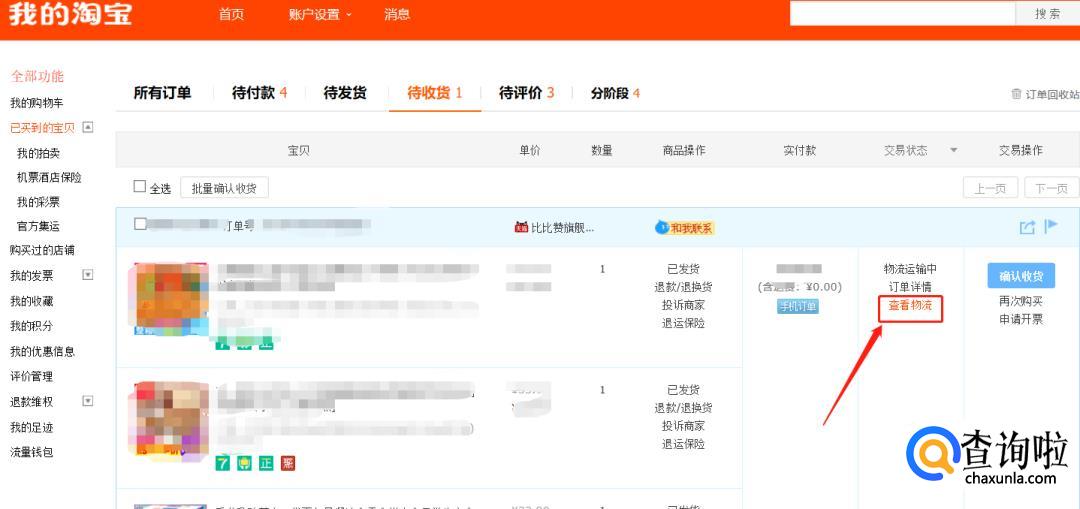
Task: Click the 物流运输中 status text
Action: click(910, 269)
